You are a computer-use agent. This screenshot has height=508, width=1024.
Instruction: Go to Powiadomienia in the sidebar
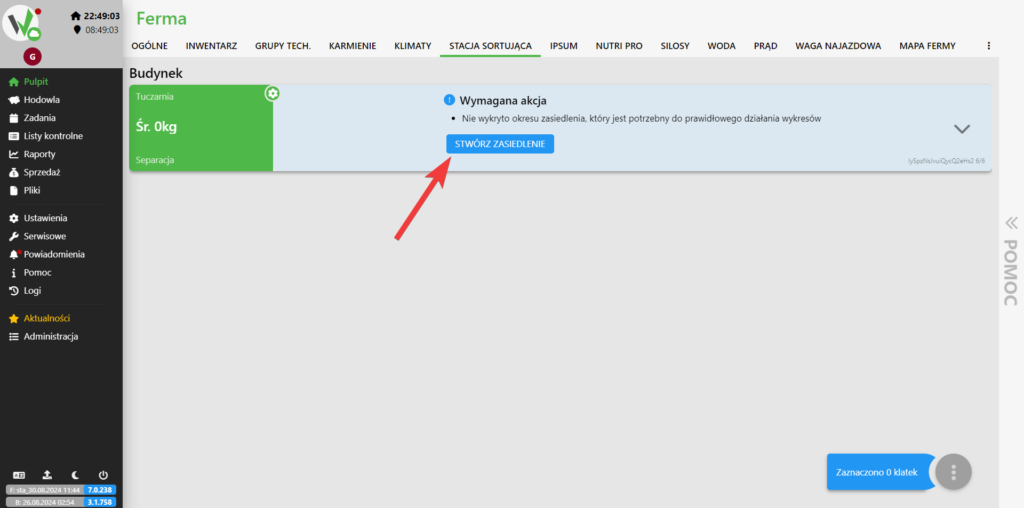(x=54, y=254)
